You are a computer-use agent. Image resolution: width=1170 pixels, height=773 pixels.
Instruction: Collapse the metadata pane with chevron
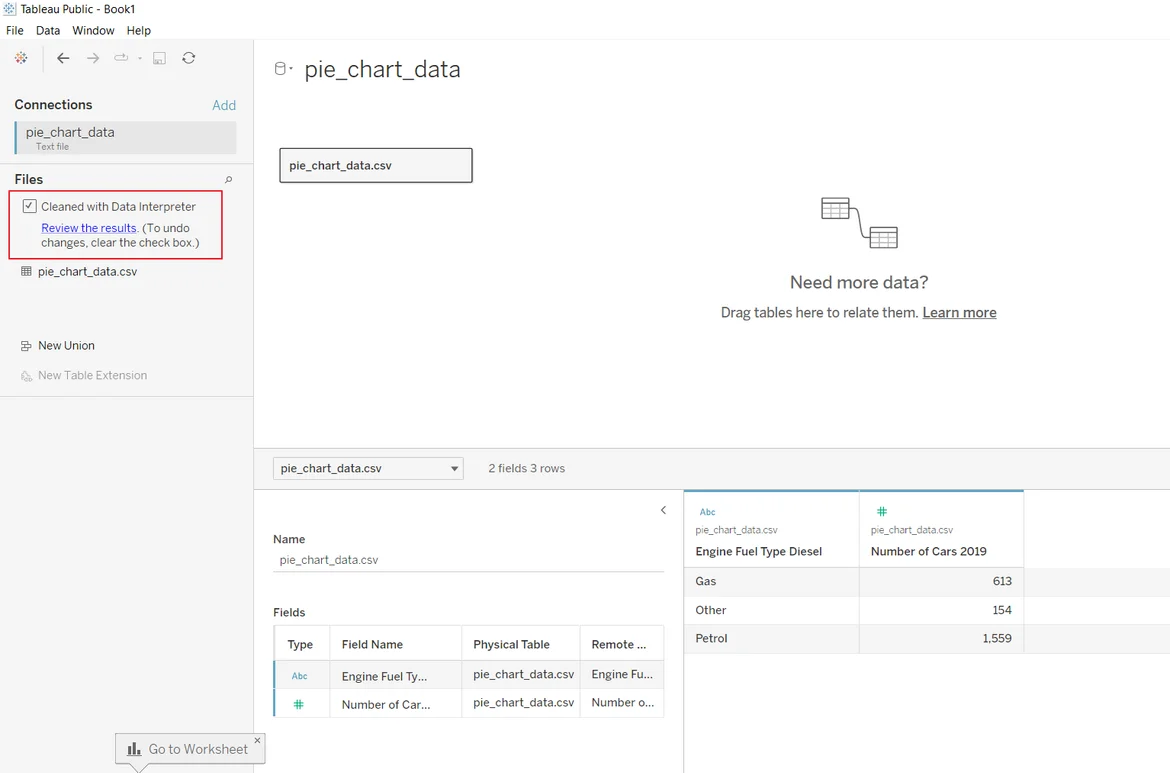(663, 511)
